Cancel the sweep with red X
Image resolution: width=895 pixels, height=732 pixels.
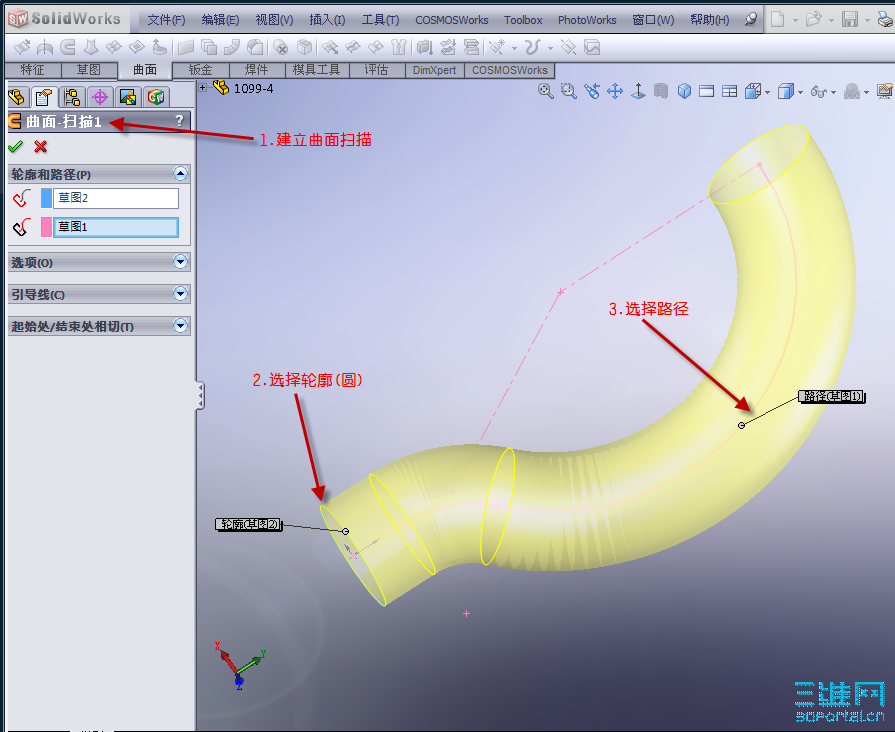[41, 147]
